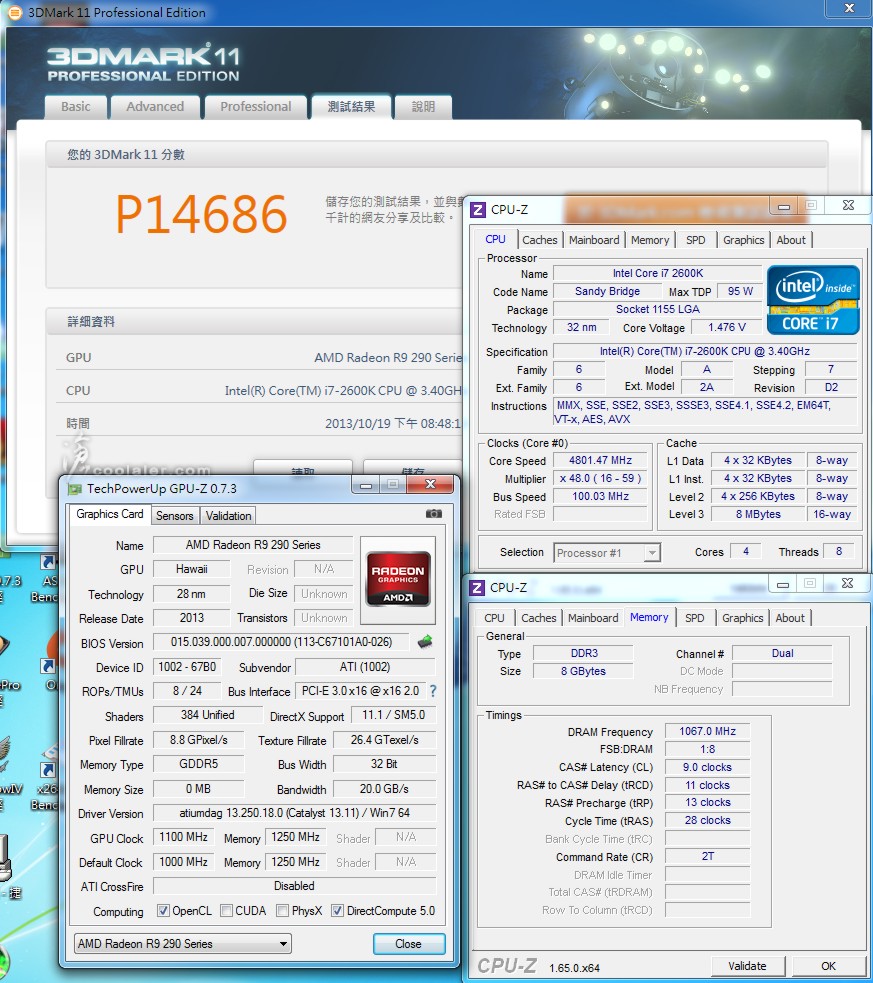The width and height of the screenshot is (873, 983).
Task: Open Graphics tab in lower CPU-Z window
Action: (x=742, y=618)
